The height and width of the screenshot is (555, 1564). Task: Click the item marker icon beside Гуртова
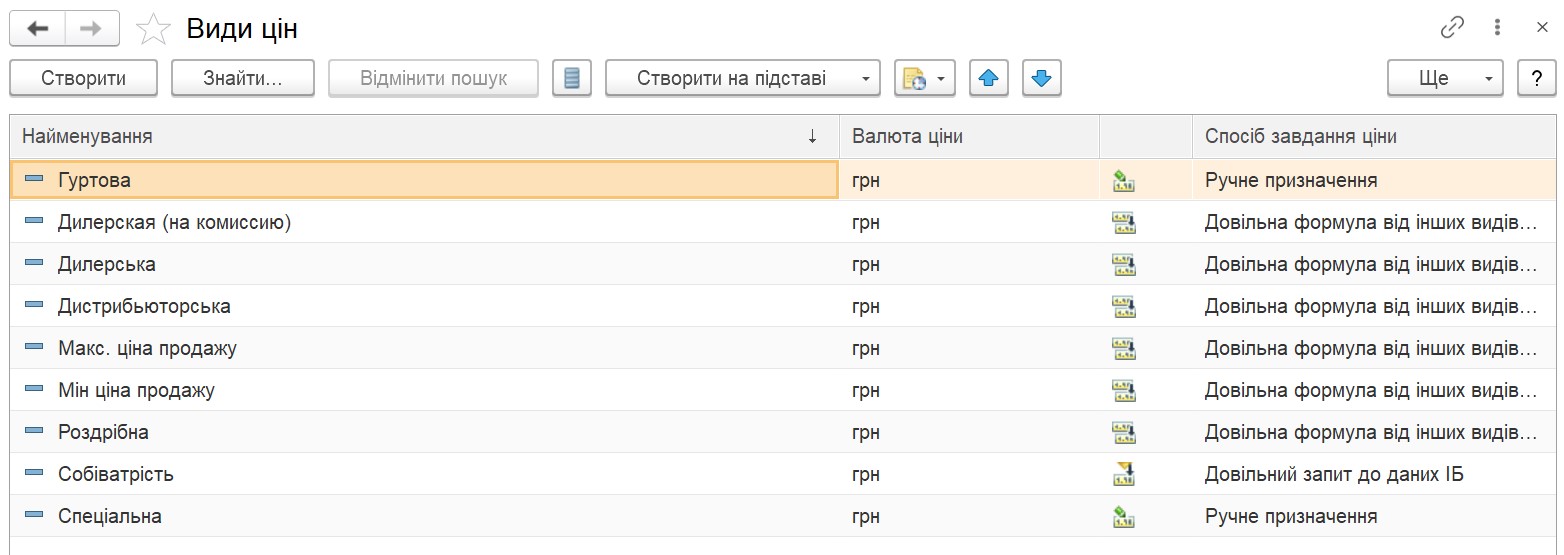pos(34,179)
